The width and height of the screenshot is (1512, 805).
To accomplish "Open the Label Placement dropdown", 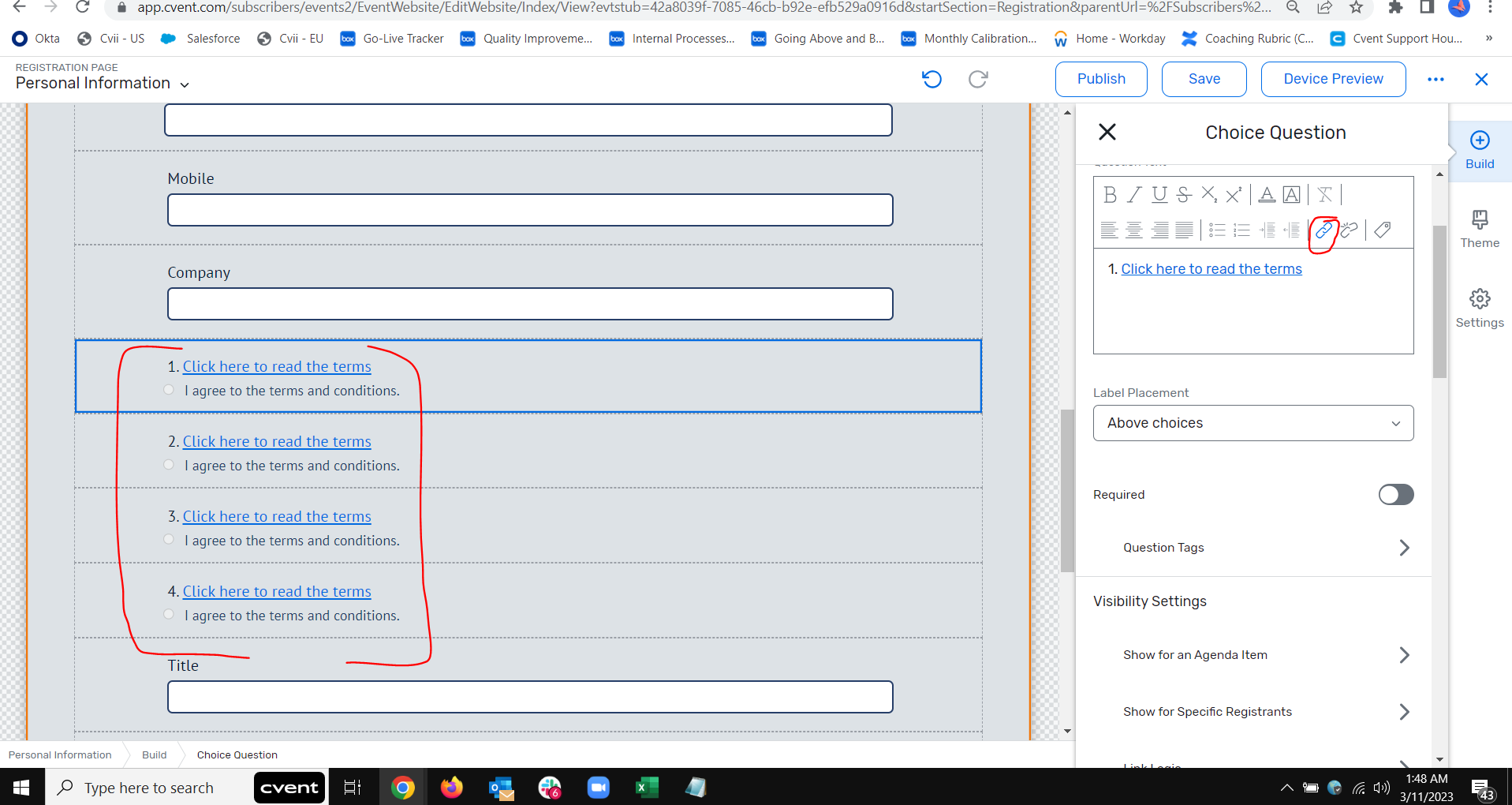I will 1253,423.
